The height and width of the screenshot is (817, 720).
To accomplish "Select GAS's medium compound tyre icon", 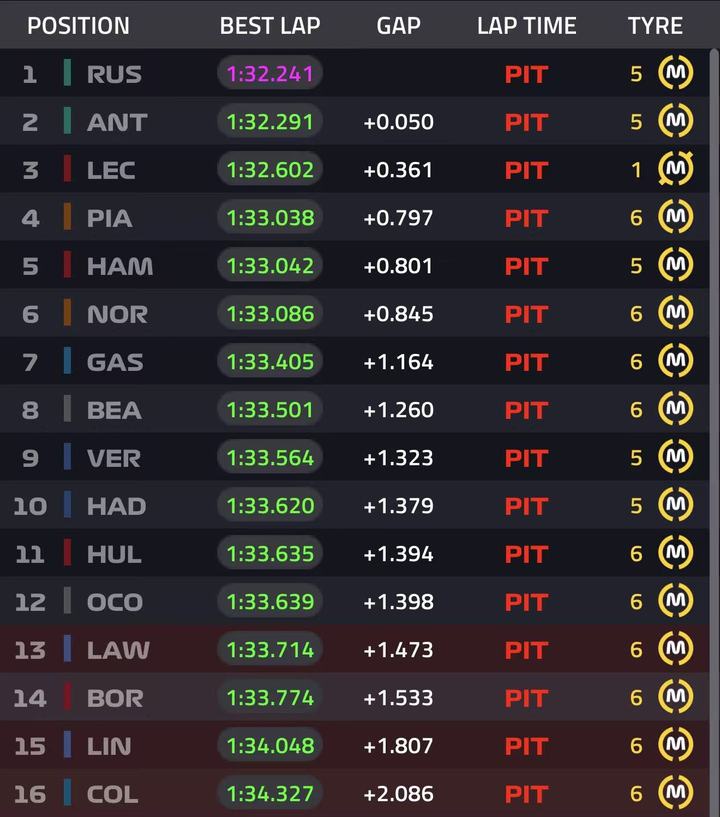I will 676,362.
